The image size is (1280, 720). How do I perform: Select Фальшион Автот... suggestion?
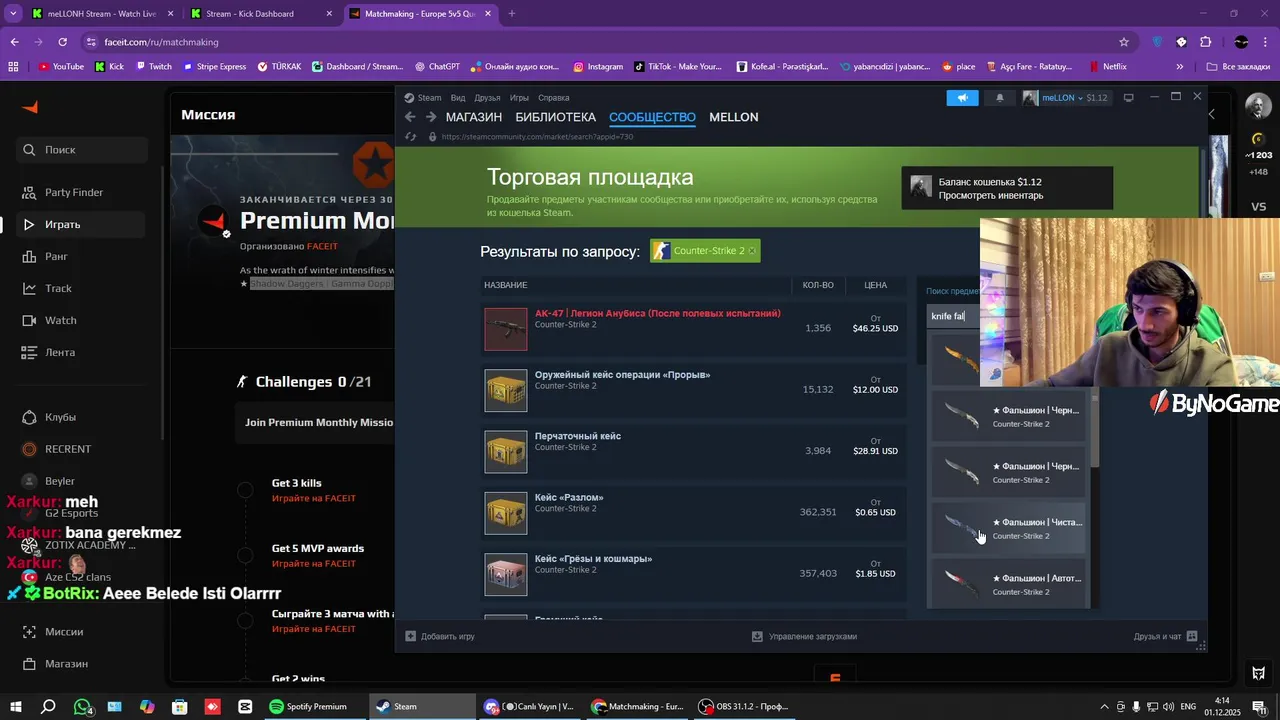(x=1008, y=584)
